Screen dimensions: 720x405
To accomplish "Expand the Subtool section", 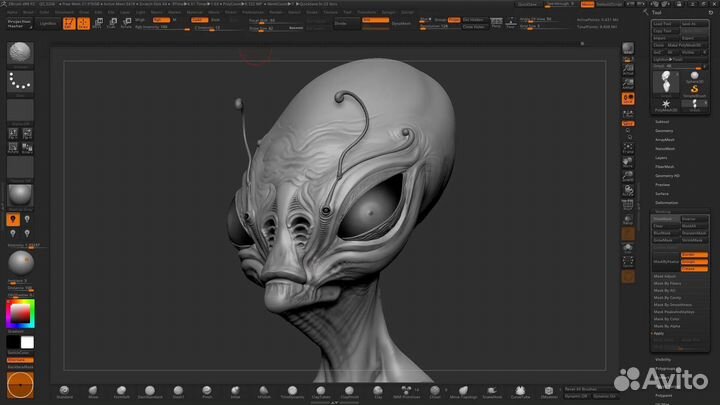I will (662, 121).
